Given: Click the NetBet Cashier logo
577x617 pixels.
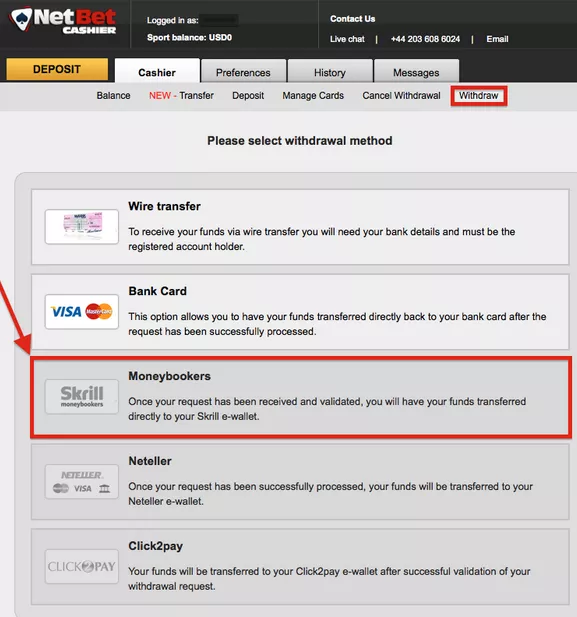Looking at the screenshot, I should (63, 21).
